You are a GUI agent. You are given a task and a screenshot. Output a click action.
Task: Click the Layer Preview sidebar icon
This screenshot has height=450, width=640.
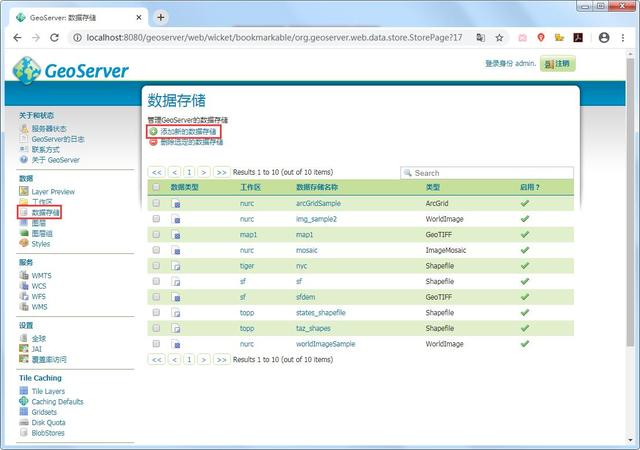24,191
